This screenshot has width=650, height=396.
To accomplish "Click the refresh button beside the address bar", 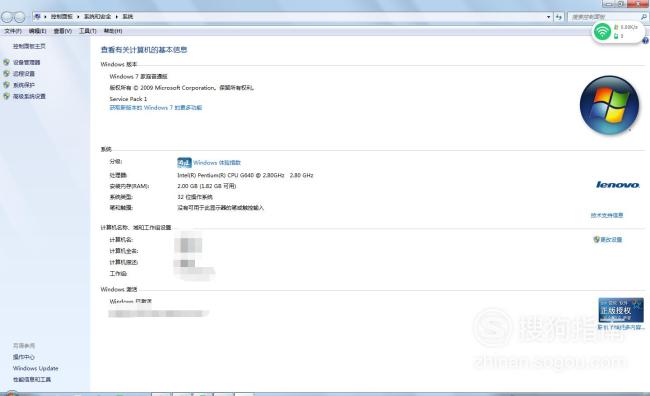I will click(x=559, y=17).
